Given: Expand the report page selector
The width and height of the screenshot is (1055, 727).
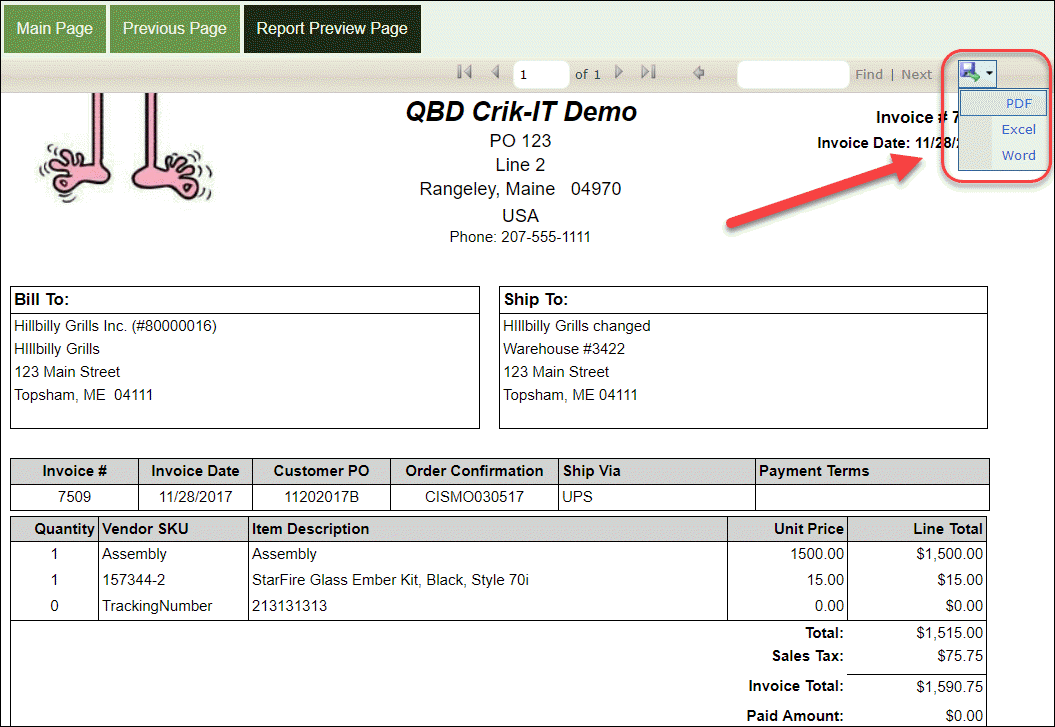Looking at the screenshot, I should point(540,72).
